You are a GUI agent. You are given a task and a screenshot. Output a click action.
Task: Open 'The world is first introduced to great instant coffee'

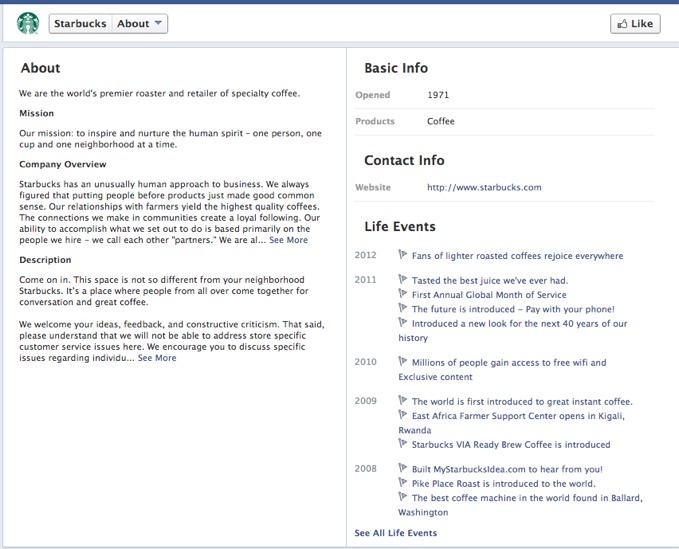(522, 402)
